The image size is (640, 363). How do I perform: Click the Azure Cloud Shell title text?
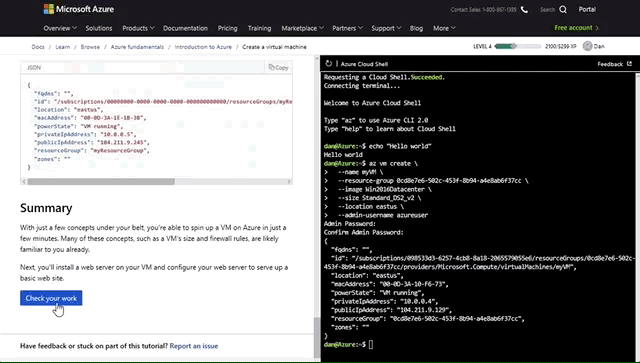pos(364,64)
